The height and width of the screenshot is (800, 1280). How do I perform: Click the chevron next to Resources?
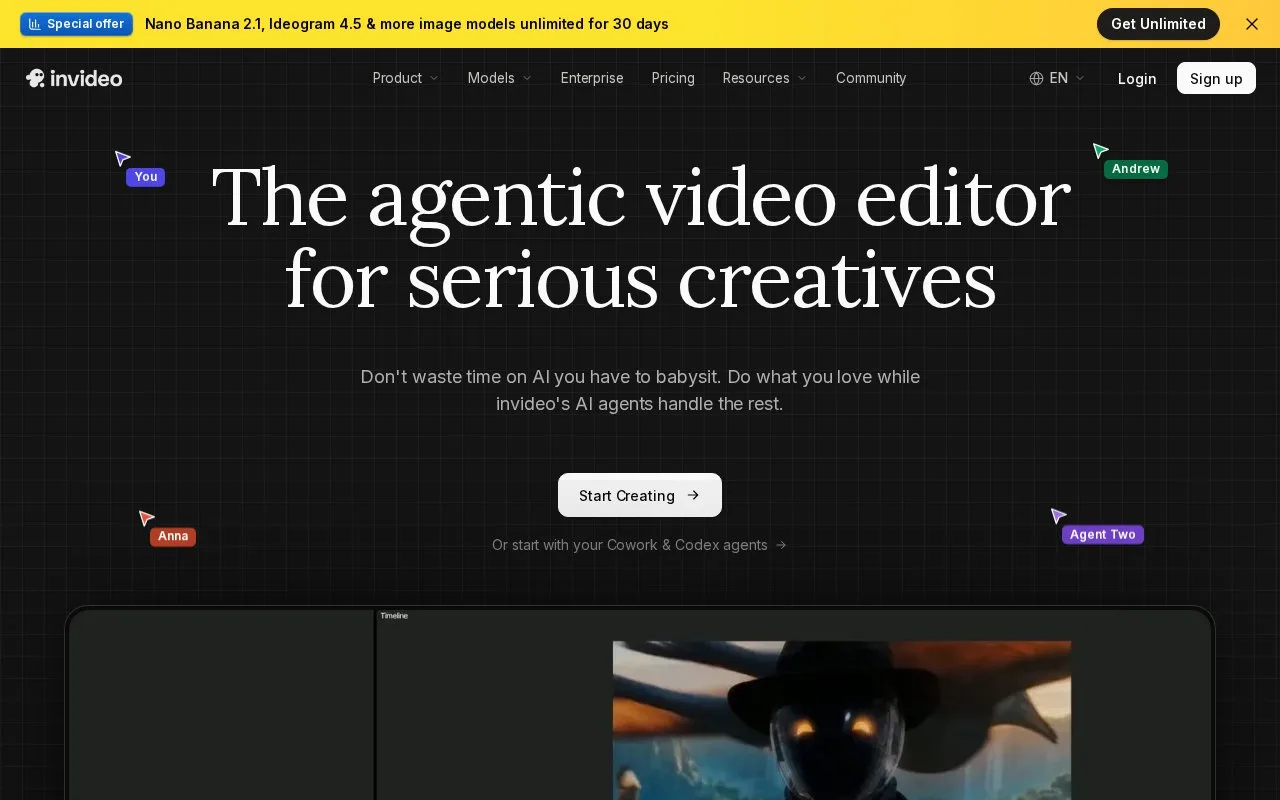click(x=802, y=78)
